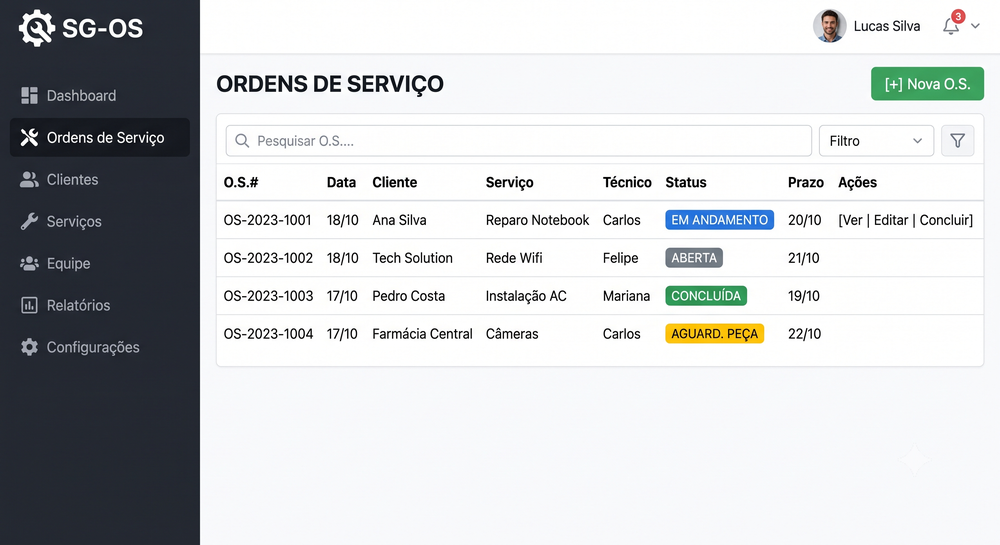Image resolution: width=1000 pixels, height=545 pixels.
Task: Sort by Prazo column header
Action: pos(805,182)
